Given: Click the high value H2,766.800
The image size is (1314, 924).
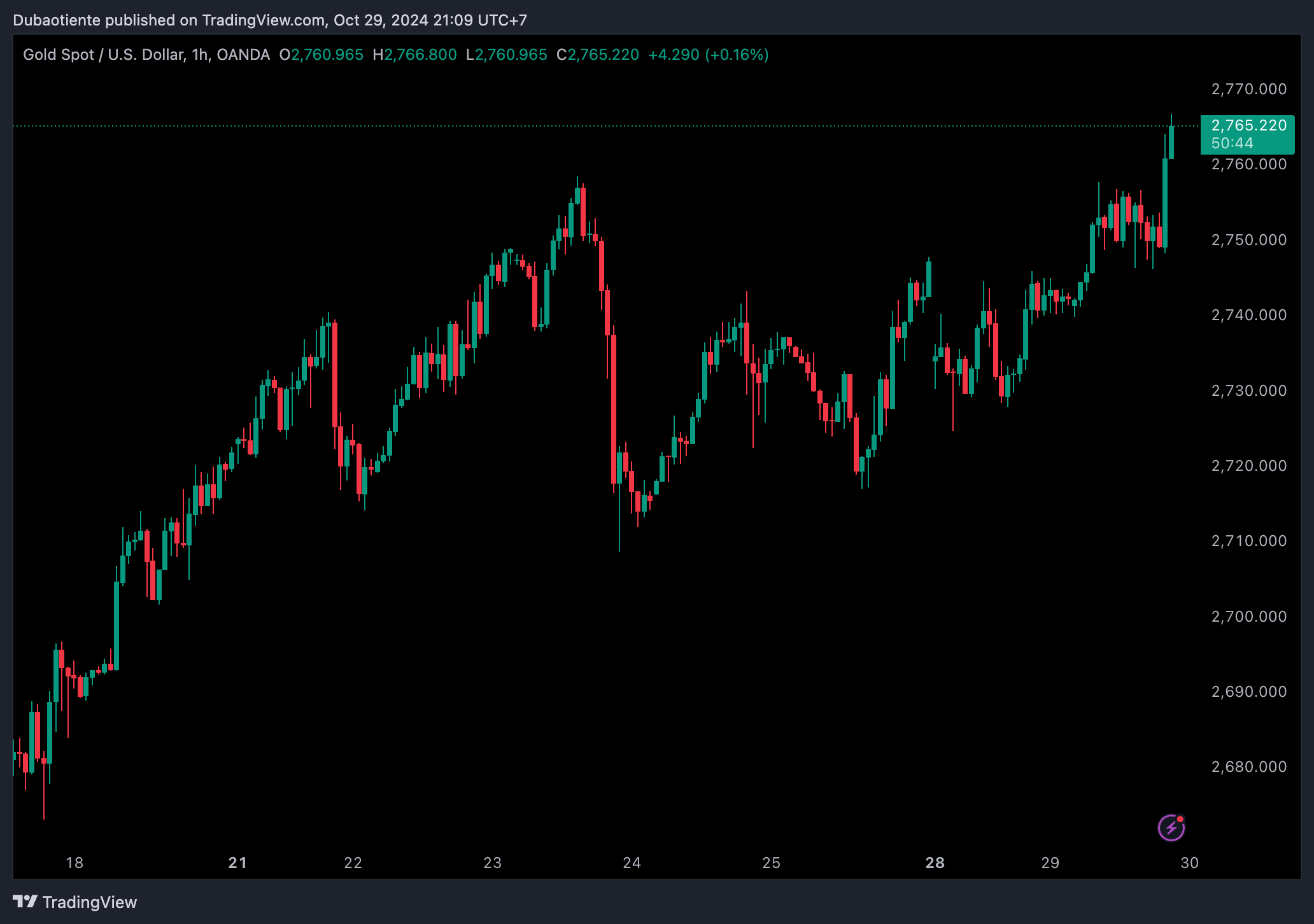Looking at the screenshot, I should [414, 55].
